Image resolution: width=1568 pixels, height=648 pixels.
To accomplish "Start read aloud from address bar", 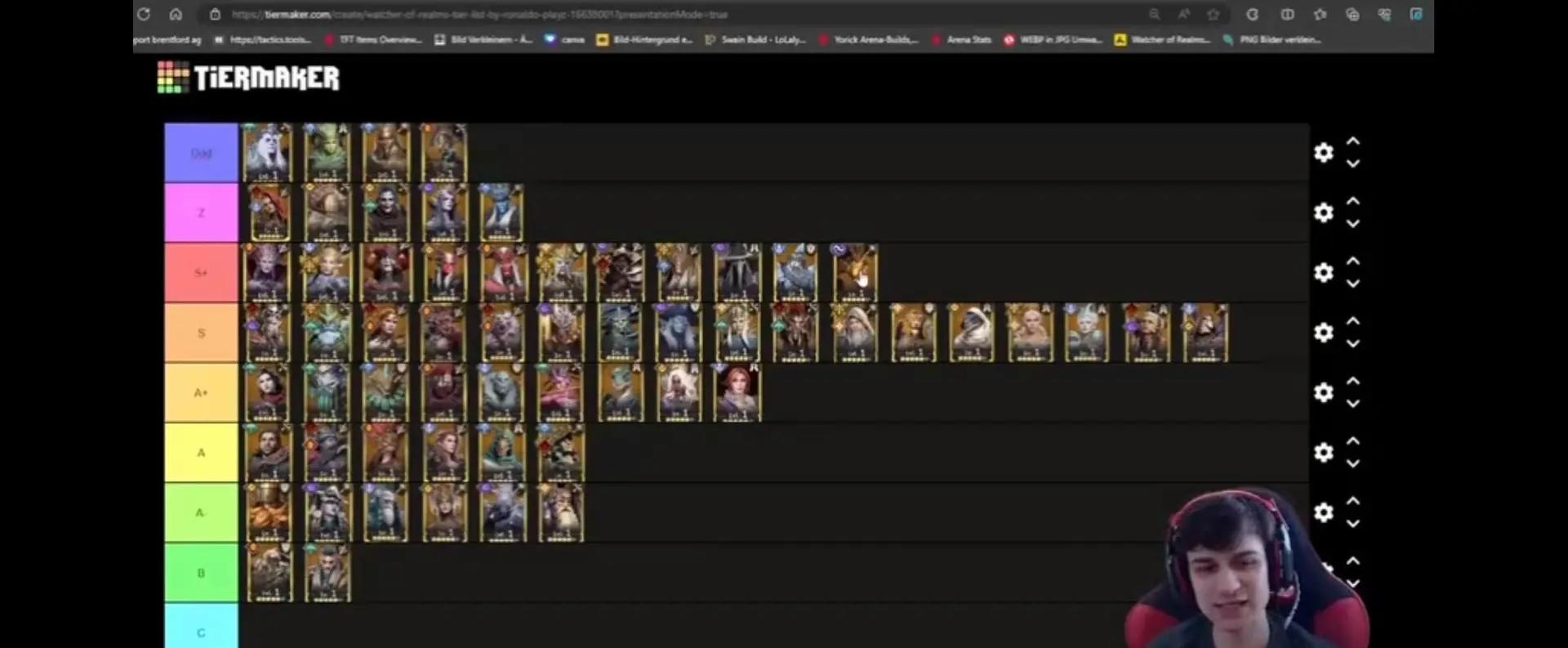I will [x=1183, y=14].
